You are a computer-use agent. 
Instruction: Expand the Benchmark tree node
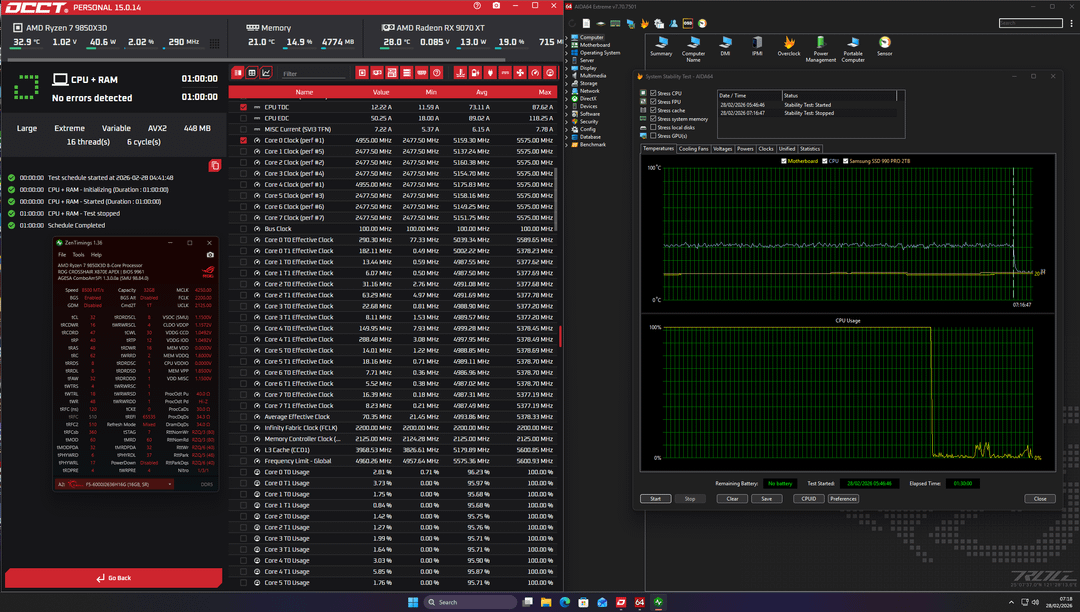tap(568, 144)
